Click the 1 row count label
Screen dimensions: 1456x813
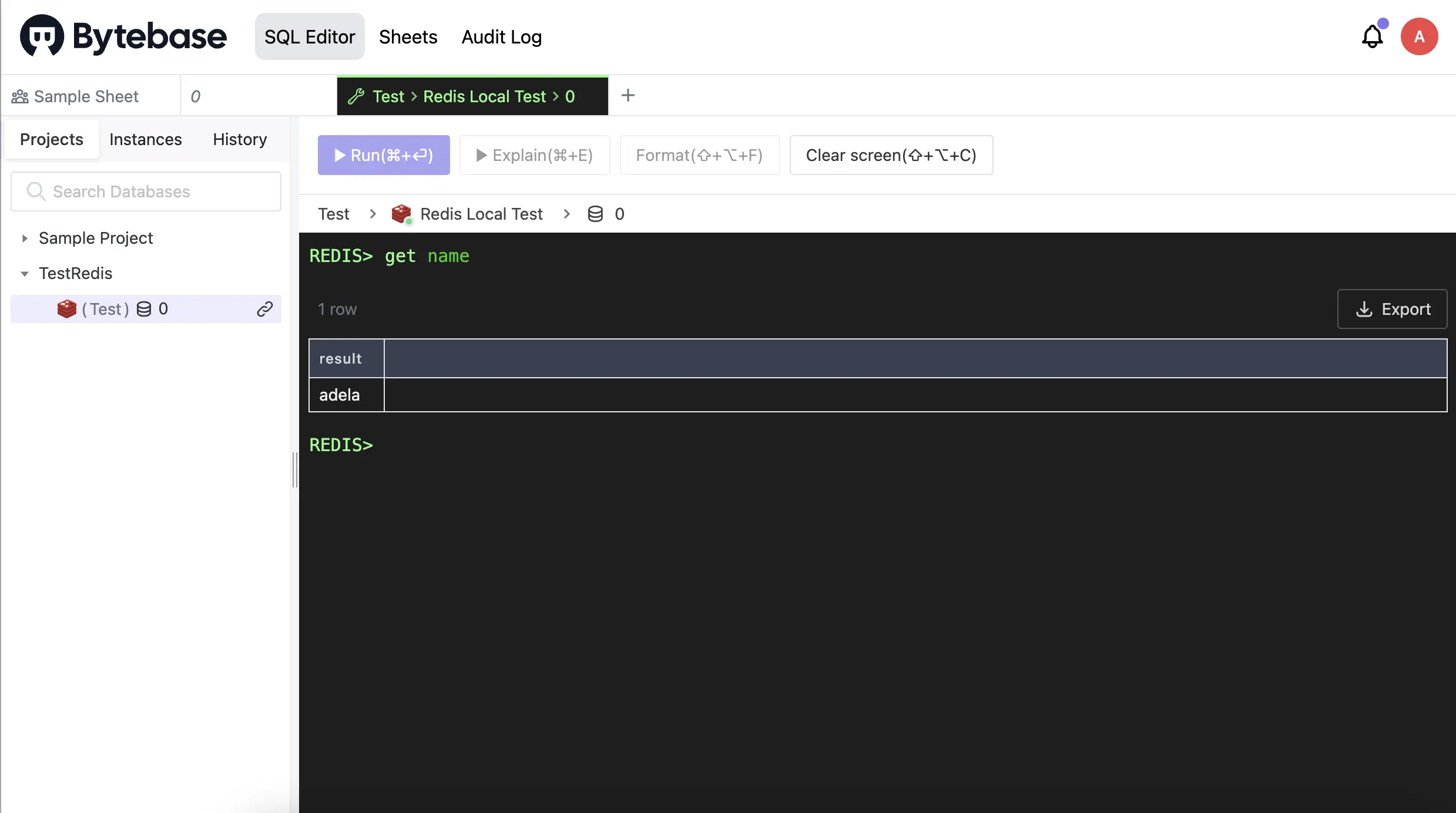click(x=337, y=309)
